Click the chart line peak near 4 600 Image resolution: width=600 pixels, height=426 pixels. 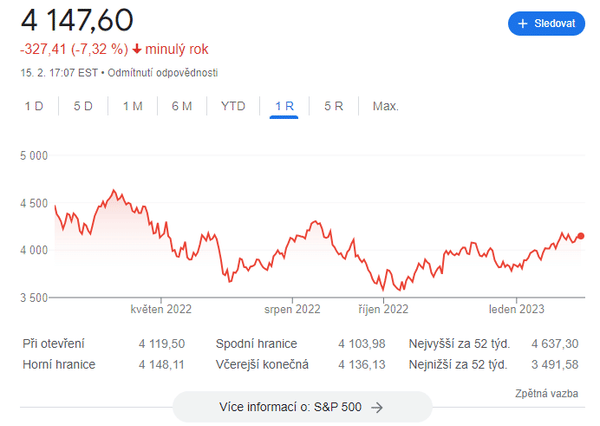(113, 190)
